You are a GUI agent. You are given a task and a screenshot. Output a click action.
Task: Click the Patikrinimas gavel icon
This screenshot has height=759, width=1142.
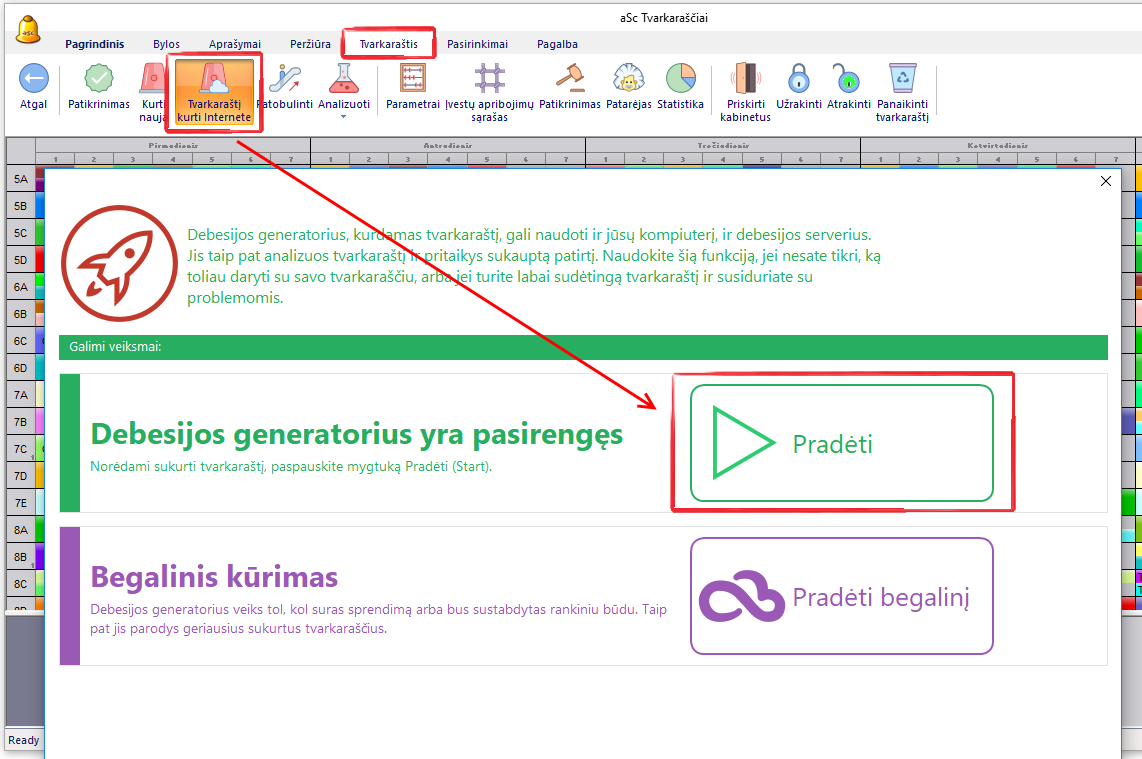[x=569, y=79]
